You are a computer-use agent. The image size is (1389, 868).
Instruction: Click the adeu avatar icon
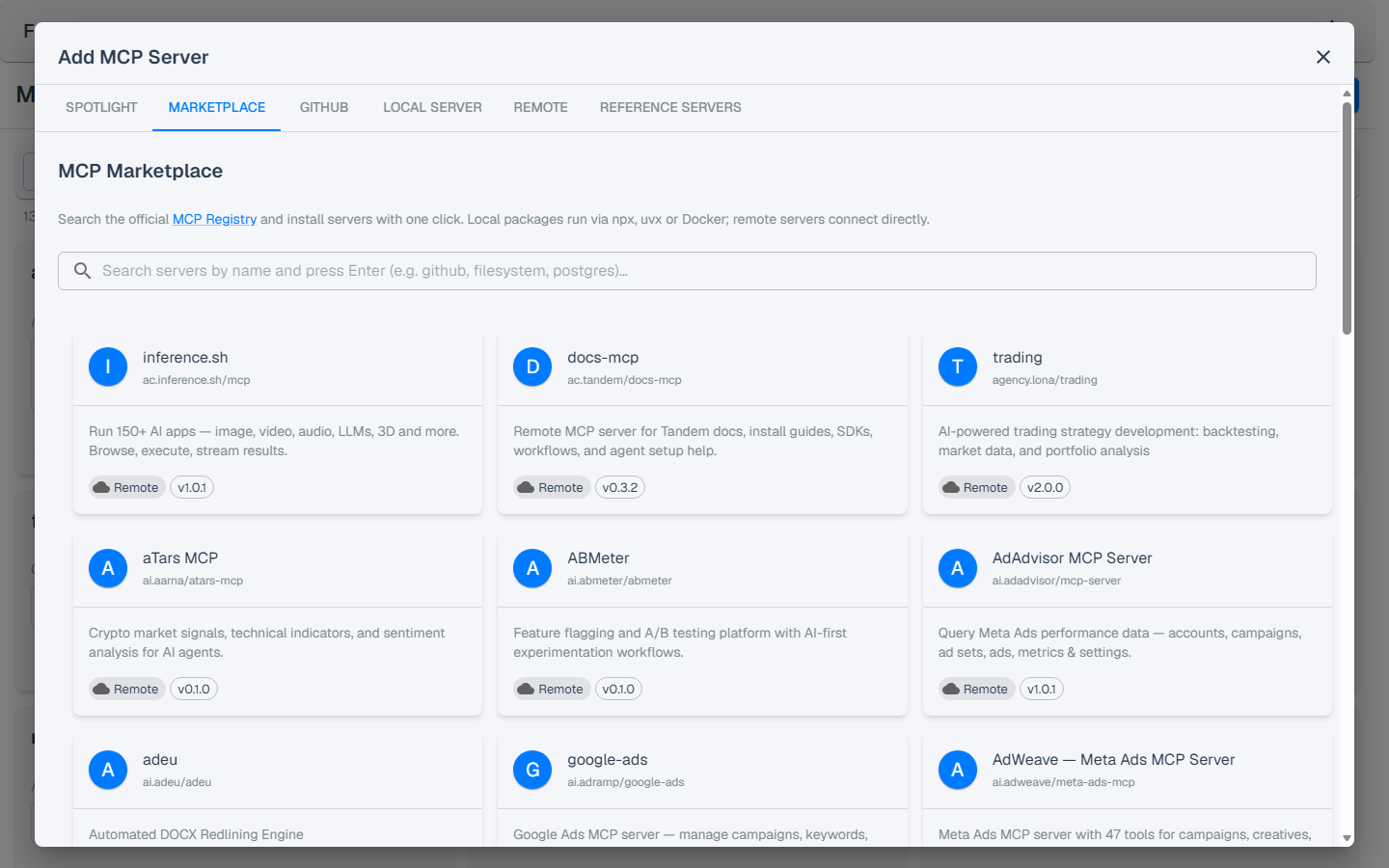click(108, 770)
